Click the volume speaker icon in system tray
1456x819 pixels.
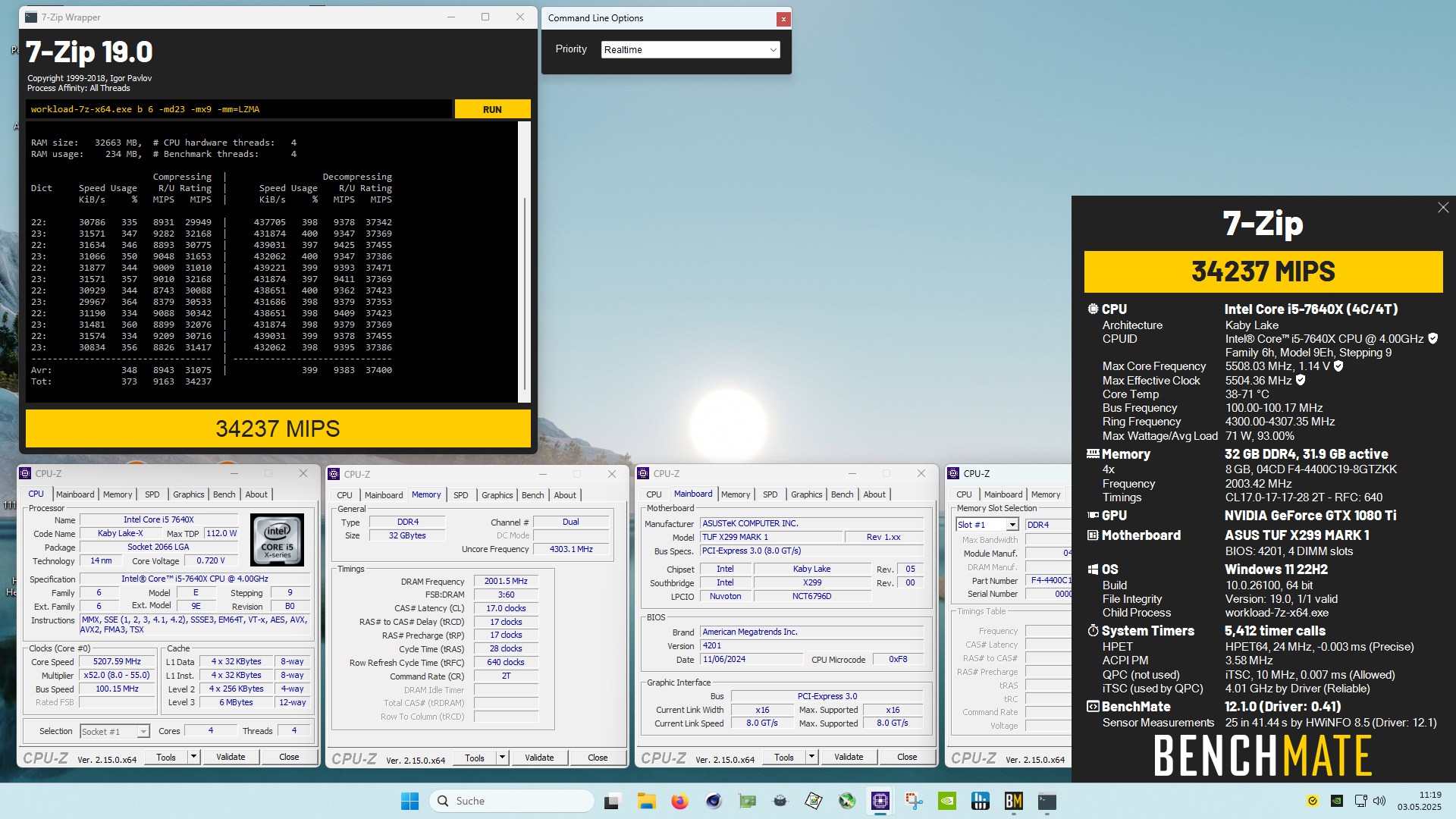tap(1379, 801)
